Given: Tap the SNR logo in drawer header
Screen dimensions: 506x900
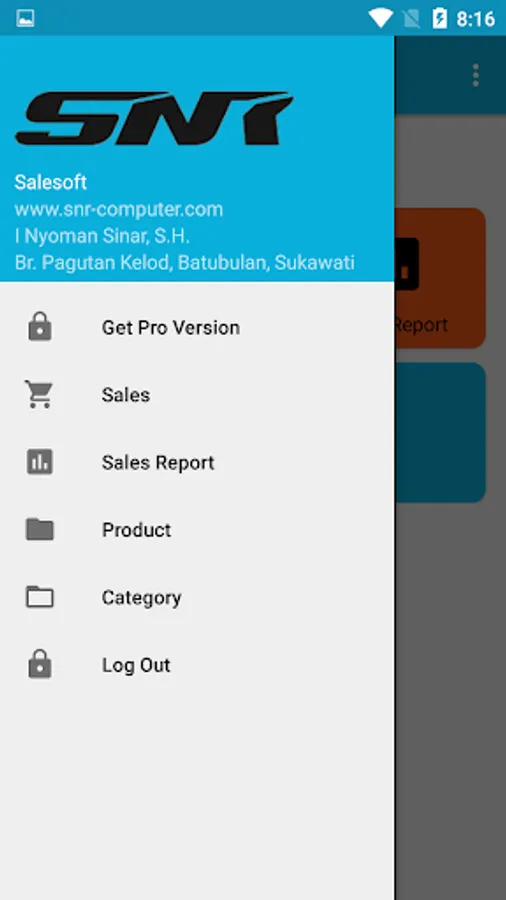Looking at the screenshot, I should 154,118.
